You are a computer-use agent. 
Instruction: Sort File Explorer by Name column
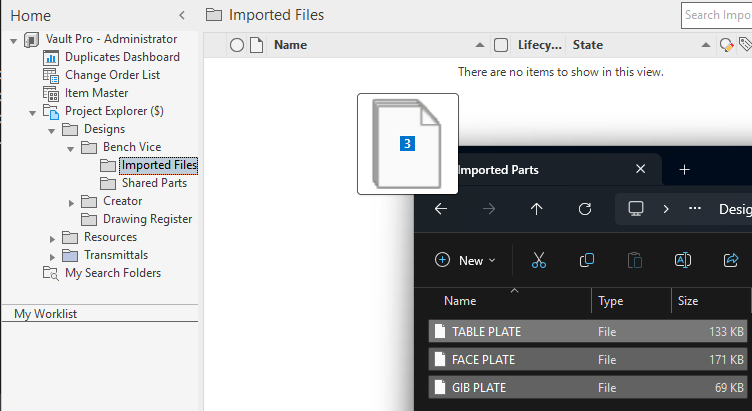pyautogui.click(x=460, y=301)
